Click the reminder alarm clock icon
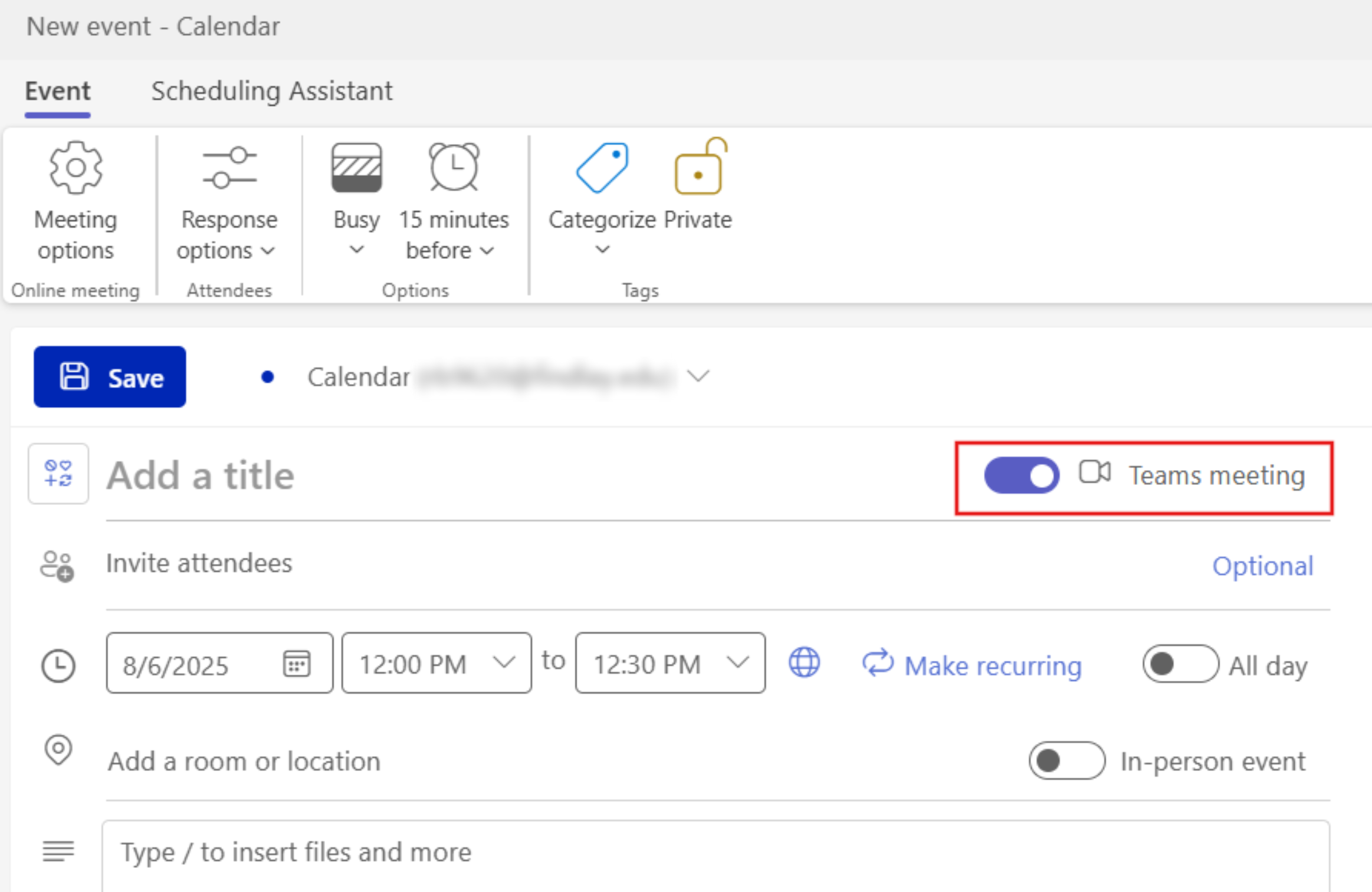This screenshot has height=892, width=1372. click(x=454, y=168)
